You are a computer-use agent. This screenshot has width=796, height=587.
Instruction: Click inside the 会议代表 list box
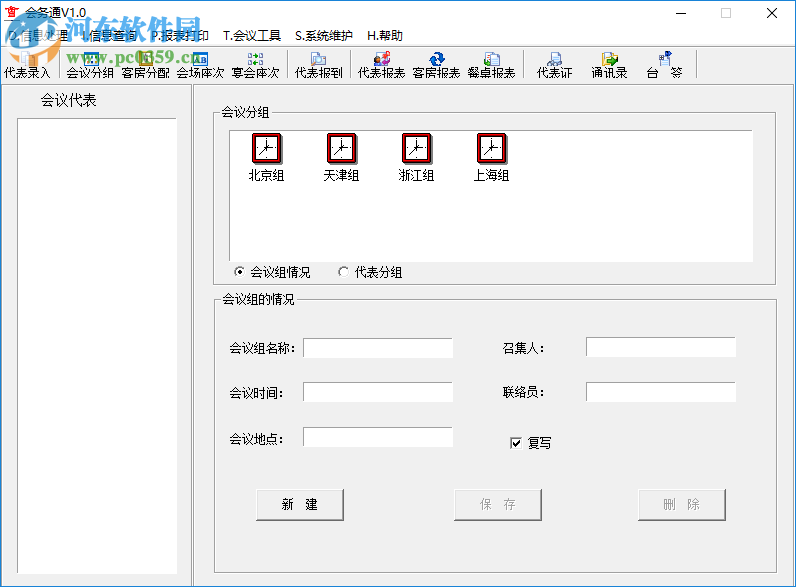97,346
